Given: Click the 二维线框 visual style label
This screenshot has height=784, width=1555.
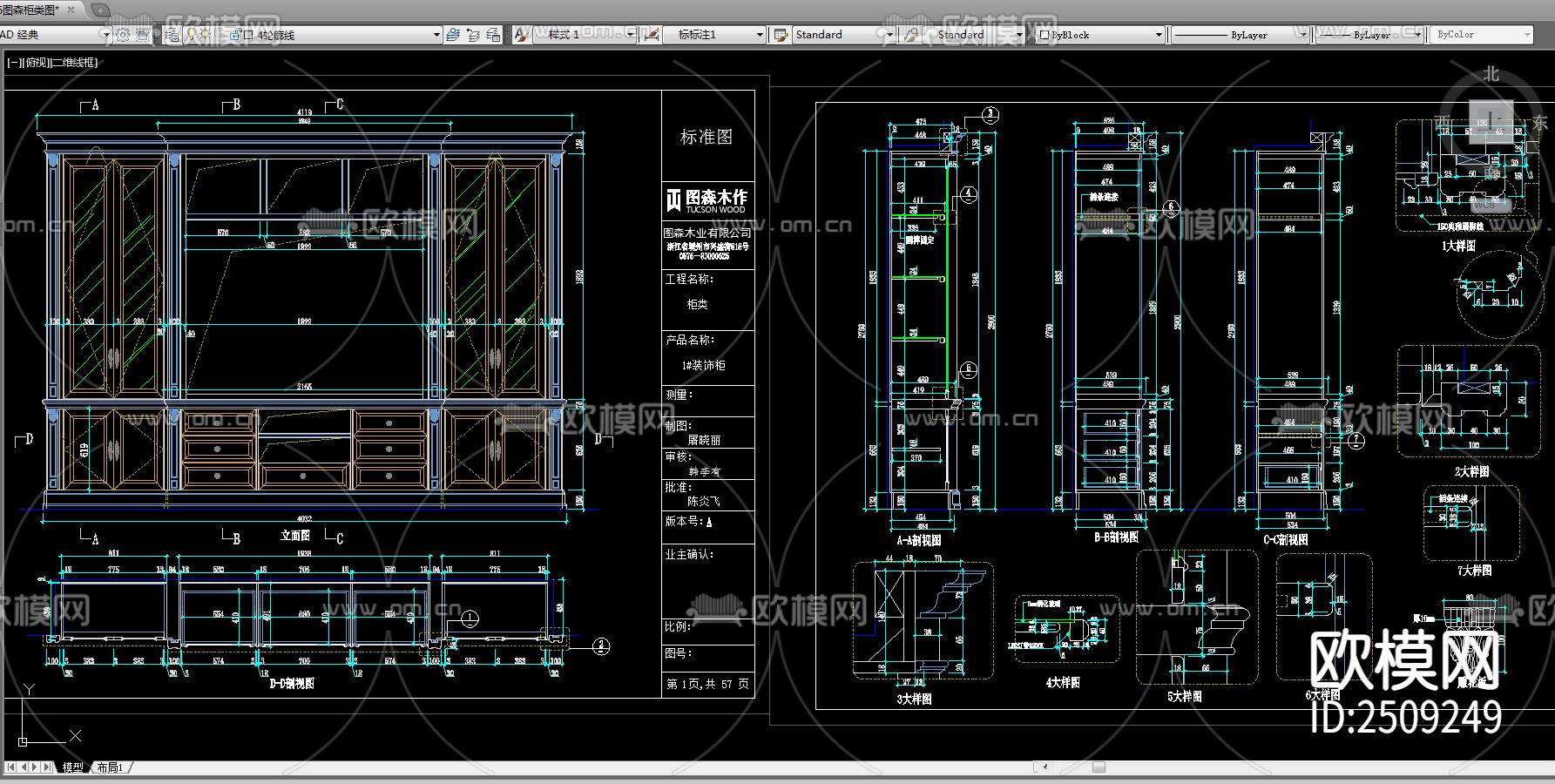Looking at the screenshot, I should tap(74, 63).
